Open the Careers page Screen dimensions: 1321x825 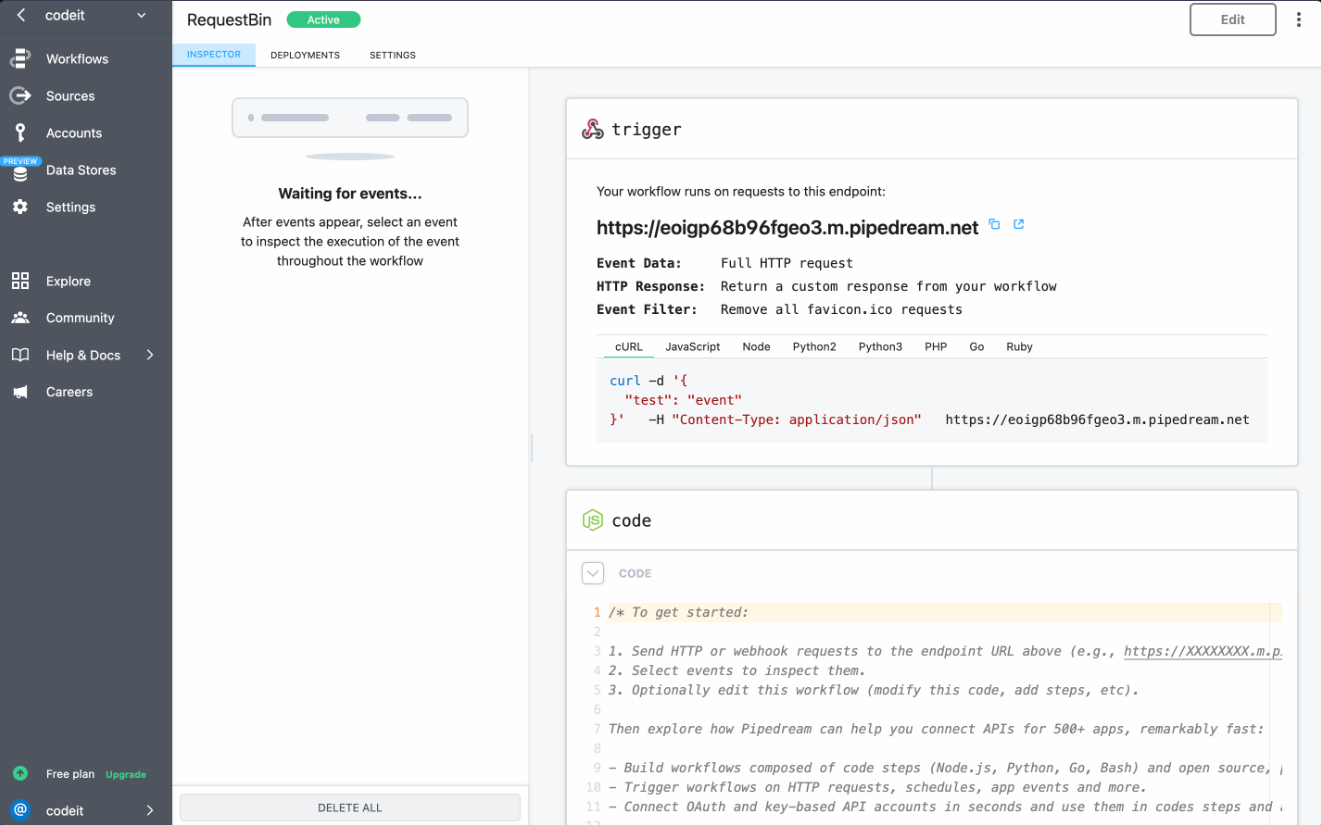(x=69, y=392)
